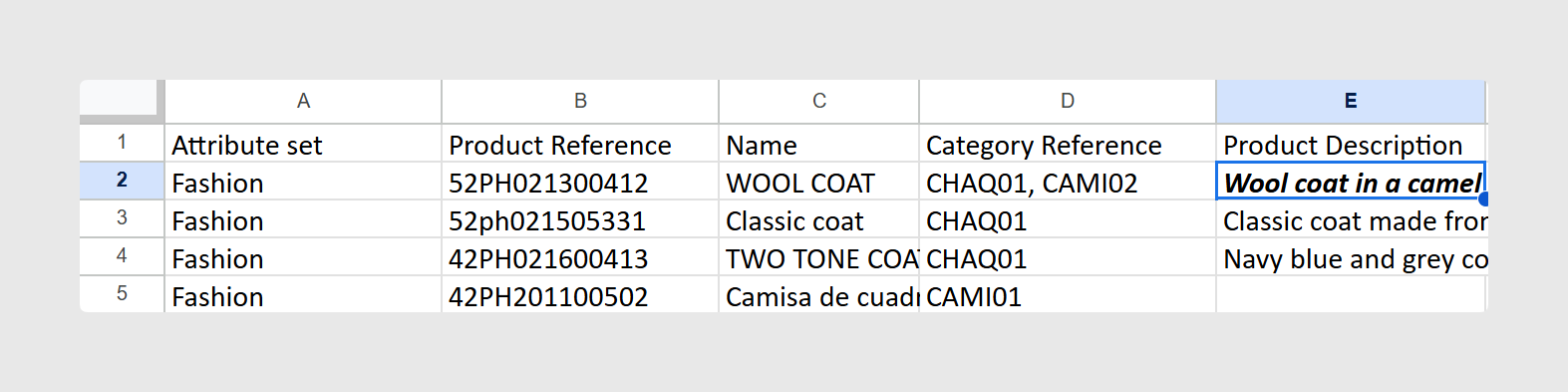The width and height of the screenshot is (1568, 392).
Task: Click the CAMI01 category cell
Action: click(x=1068, y=295)
